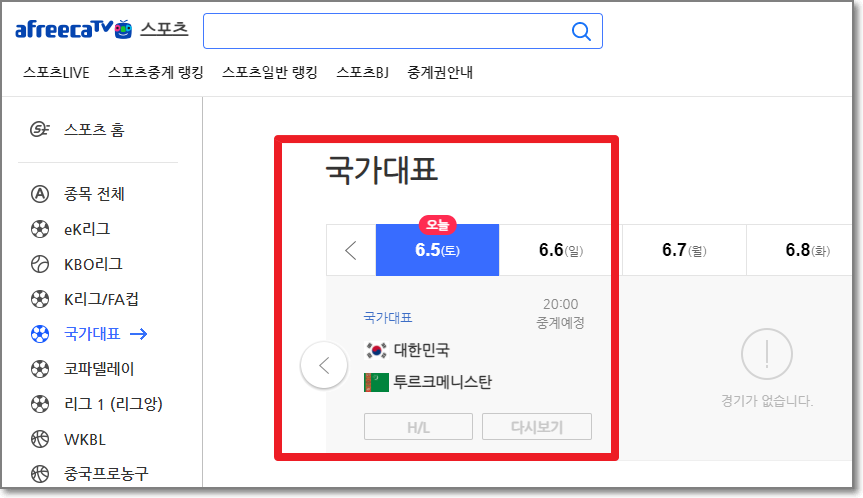Click the 국가대표 page heading
This screenshot has width=863, height=498.
(x=381, y=169)
